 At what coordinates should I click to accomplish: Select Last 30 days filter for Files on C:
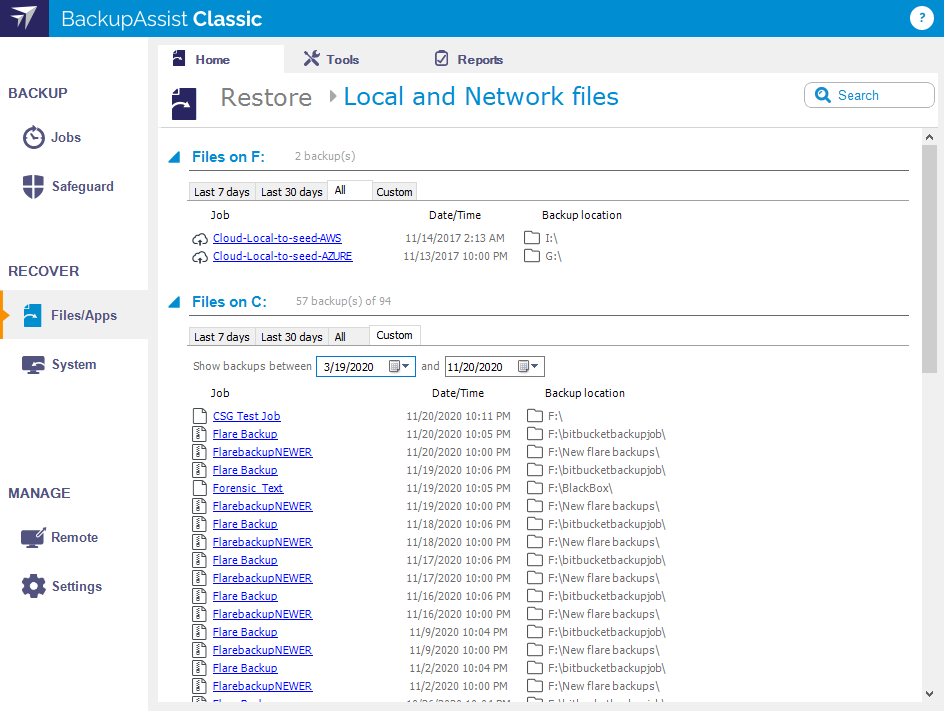point(291,337)
